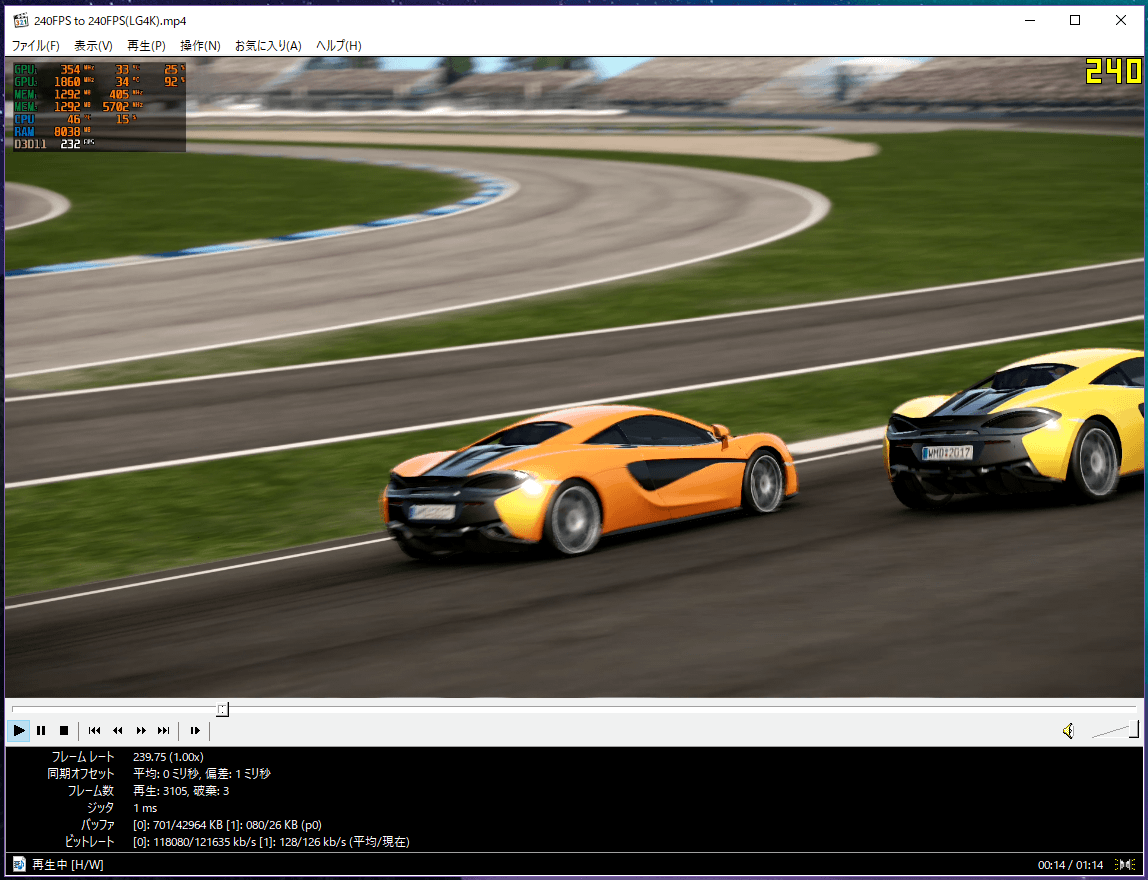Click the Play button
Viewport: 1148px width, 880px height.
19,730
